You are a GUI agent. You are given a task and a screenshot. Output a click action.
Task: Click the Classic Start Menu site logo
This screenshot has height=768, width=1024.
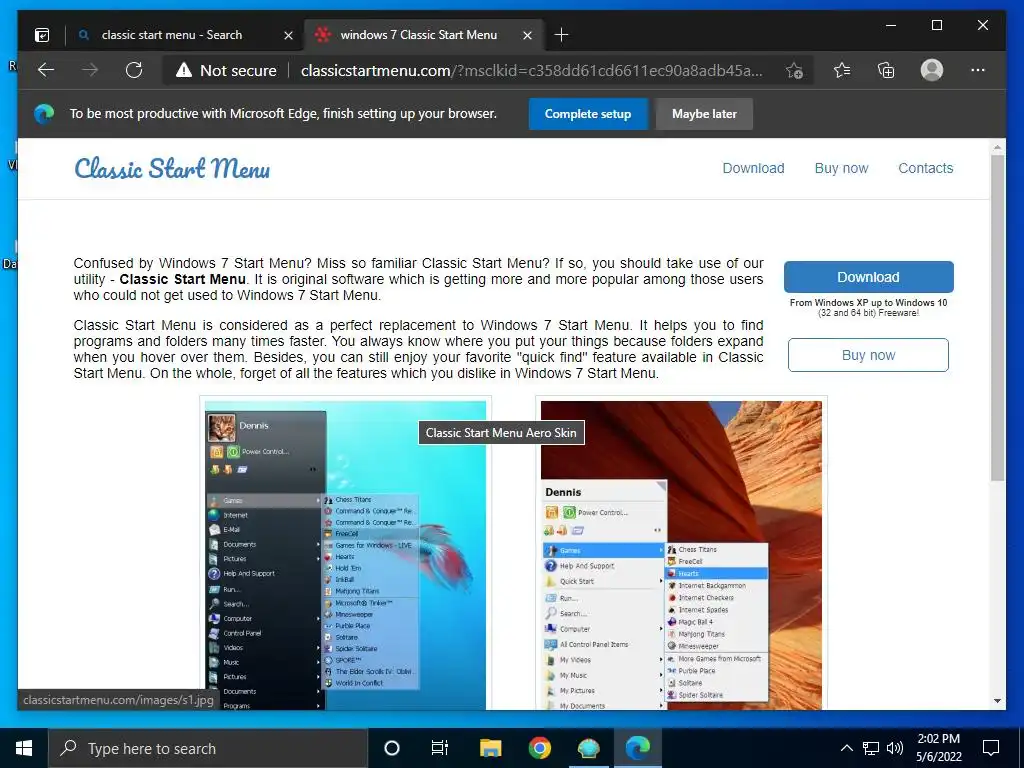[x=172, y=168]
